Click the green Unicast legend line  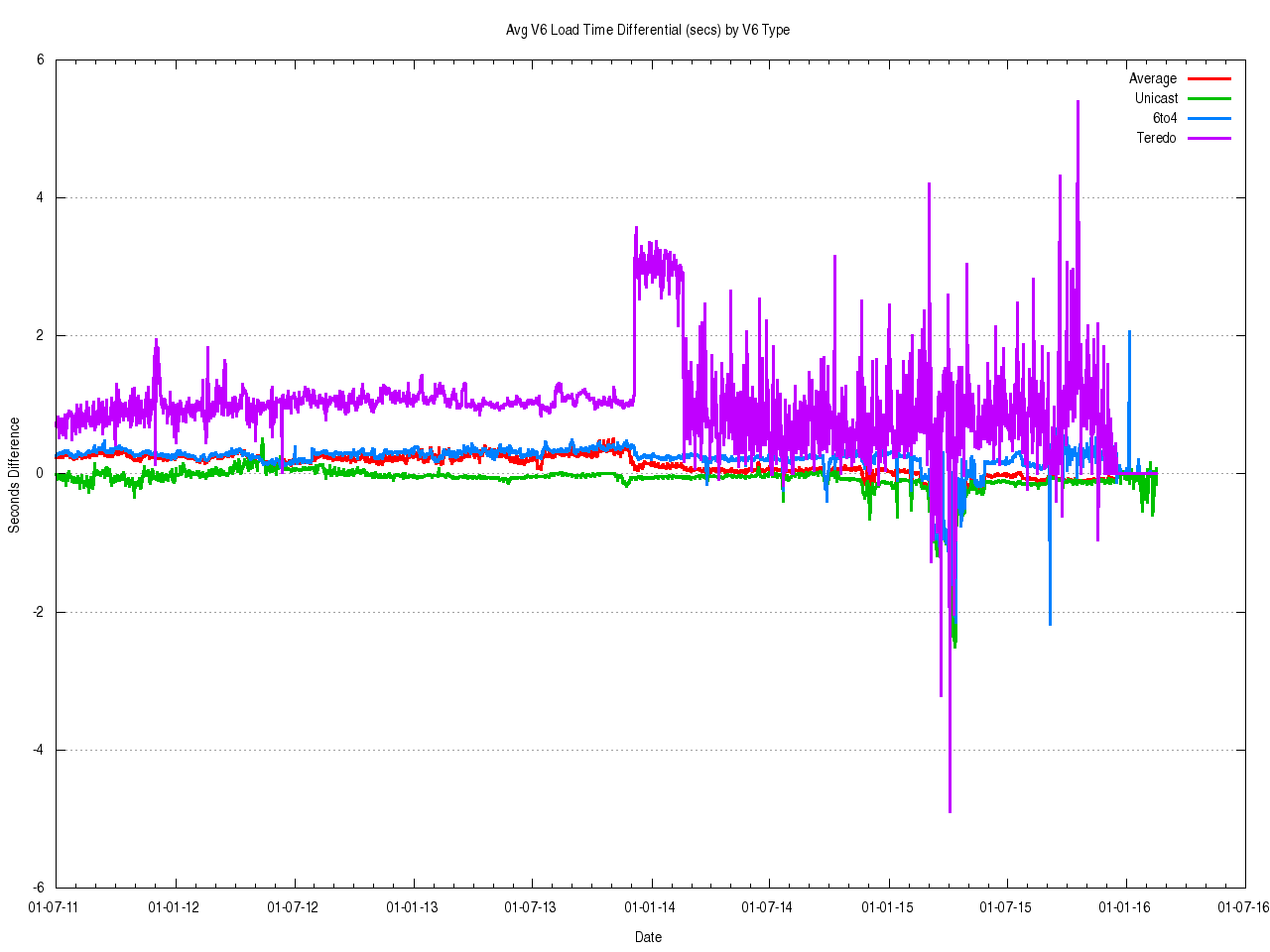1208,98
